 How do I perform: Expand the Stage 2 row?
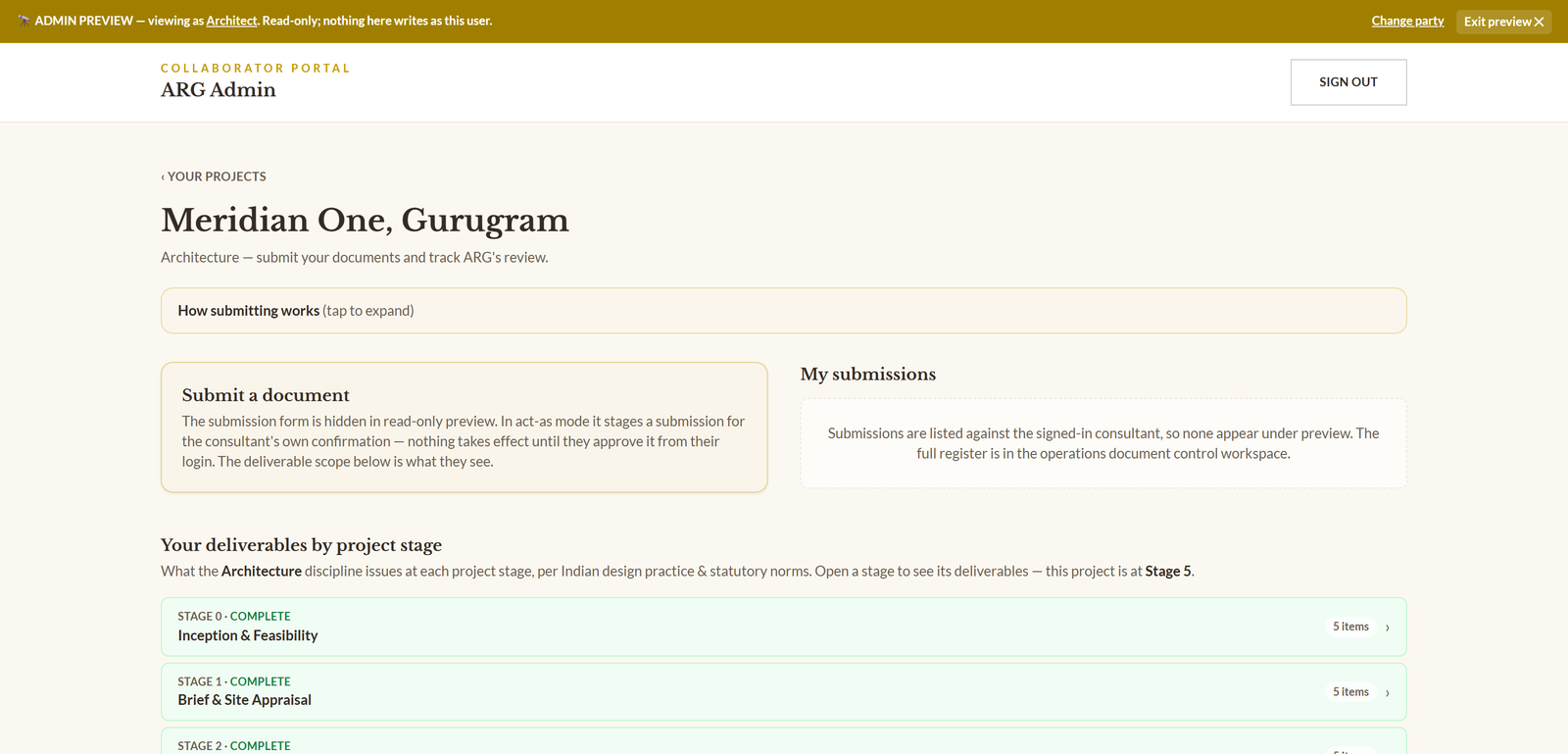pyautogui.click(x=784, y=741)
